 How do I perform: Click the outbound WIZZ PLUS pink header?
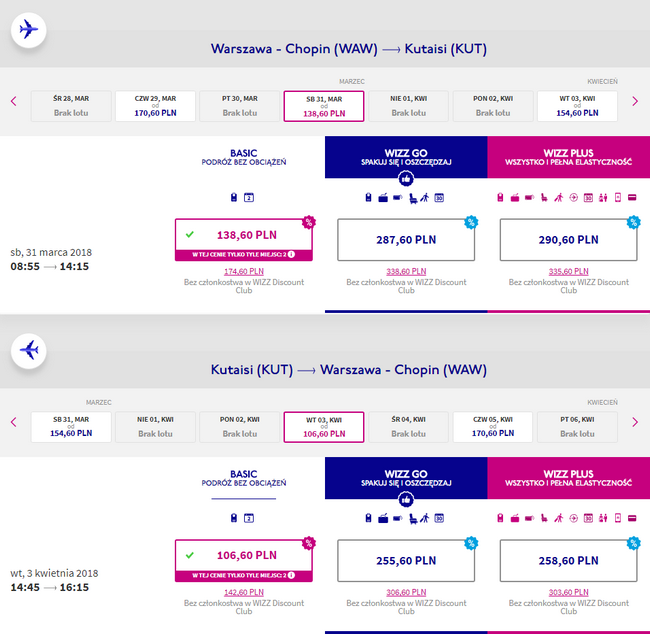[568, 157]
